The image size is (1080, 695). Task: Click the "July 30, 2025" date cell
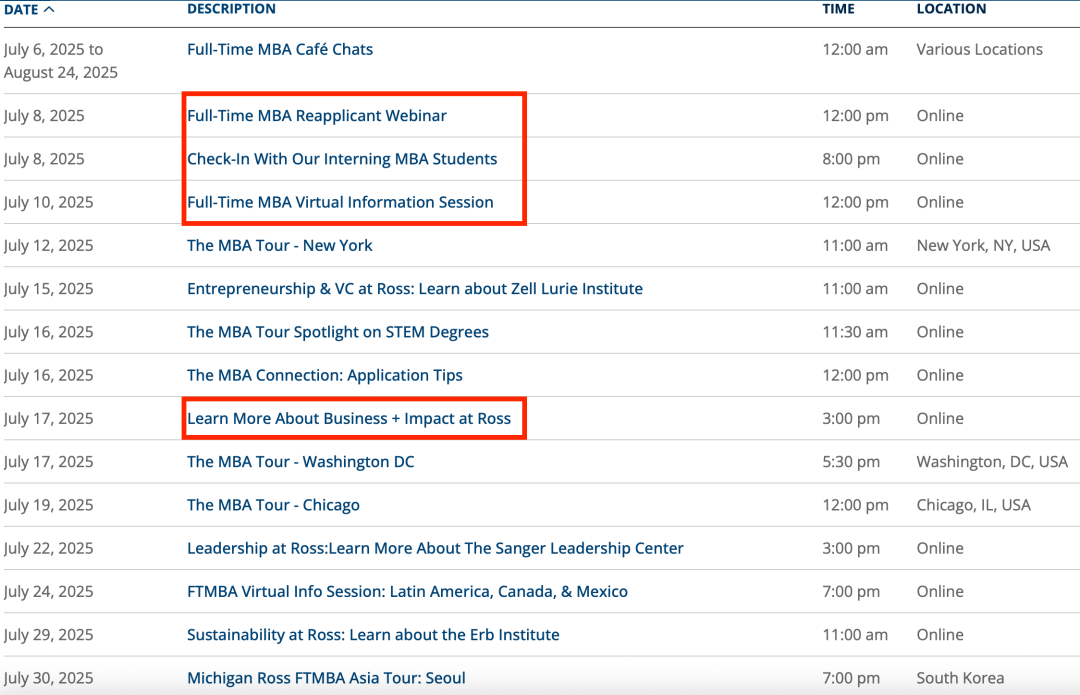pyautogui.click(x=48, y=678)
